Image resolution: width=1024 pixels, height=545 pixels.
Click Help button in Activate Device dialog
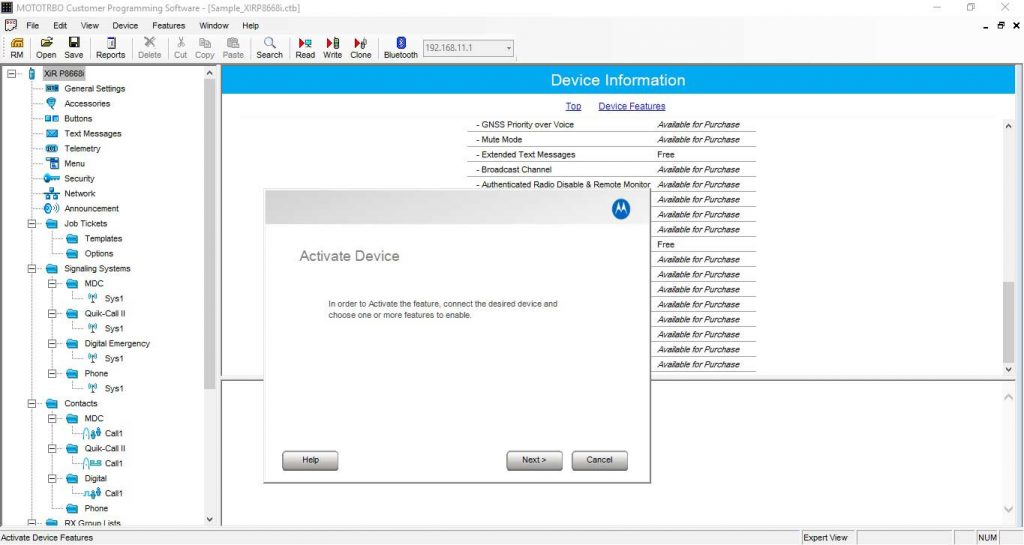point(310,460)
